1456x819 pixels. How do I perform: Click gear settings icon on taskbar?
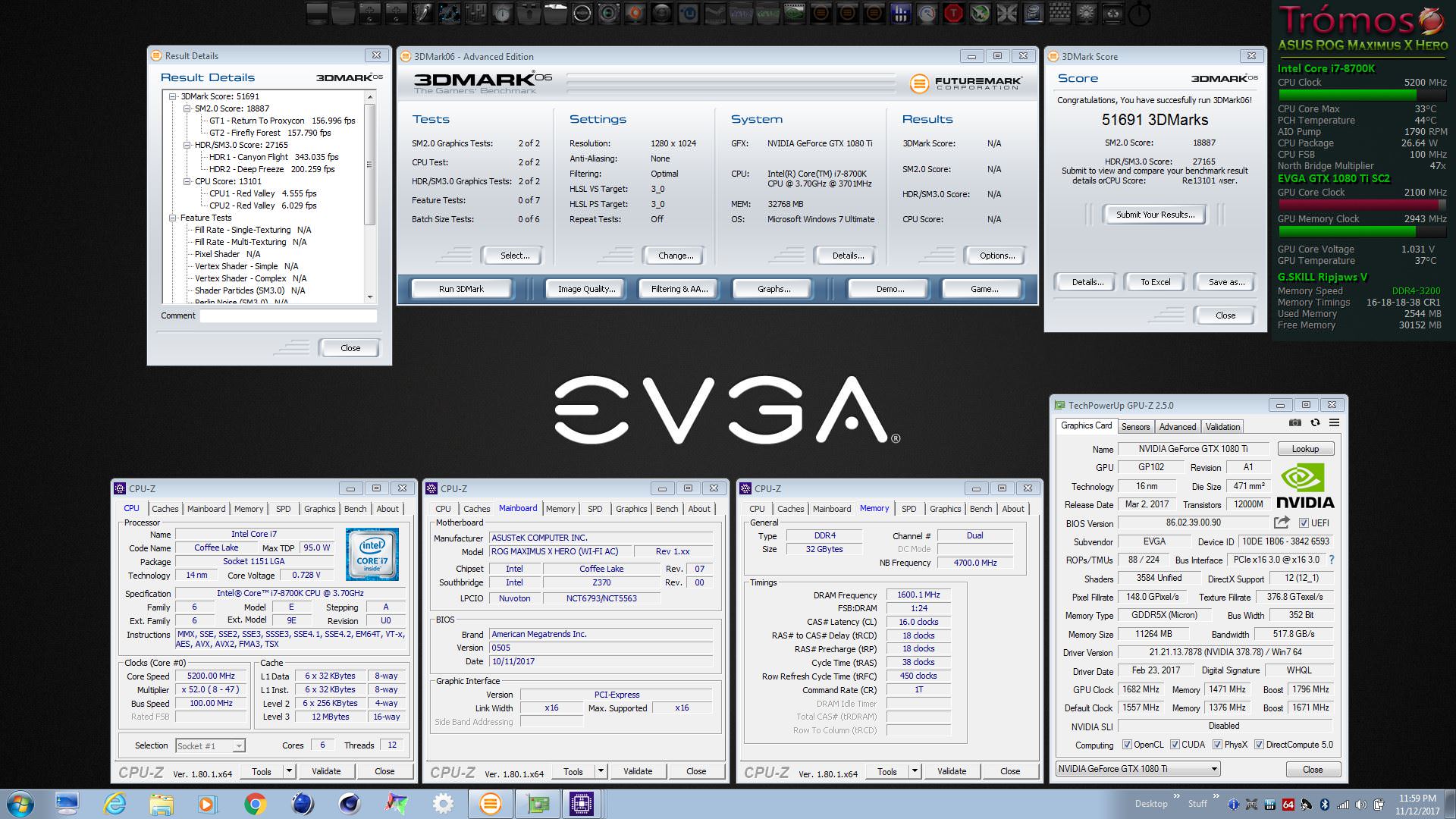click(443, 804)
